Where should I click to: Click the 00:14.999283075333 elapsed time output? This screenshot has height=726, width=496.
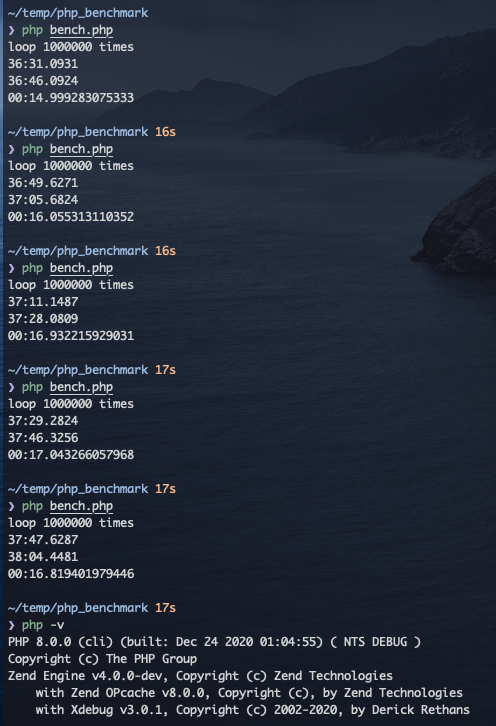(x=71, y=98)
